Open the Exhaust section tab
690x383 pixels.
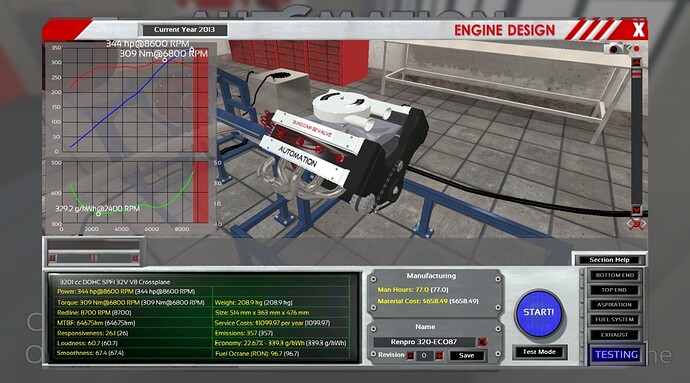[x=614, y=335]
